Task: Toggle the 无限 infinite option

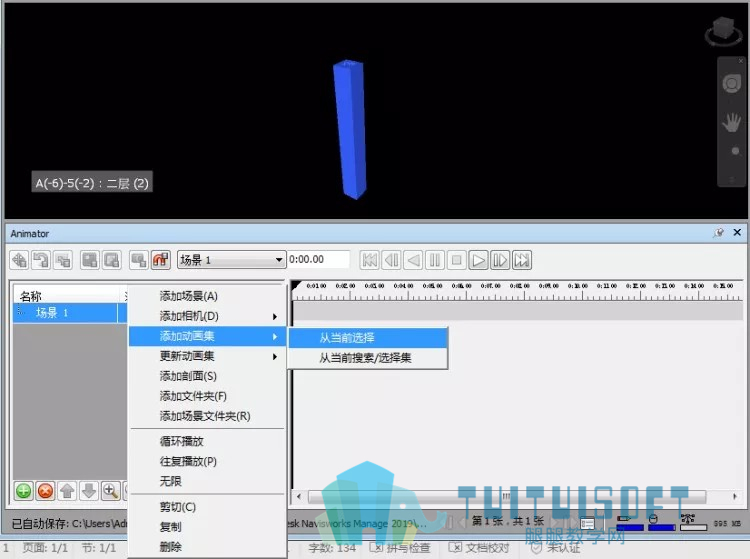Action: [x=208, y=481]
